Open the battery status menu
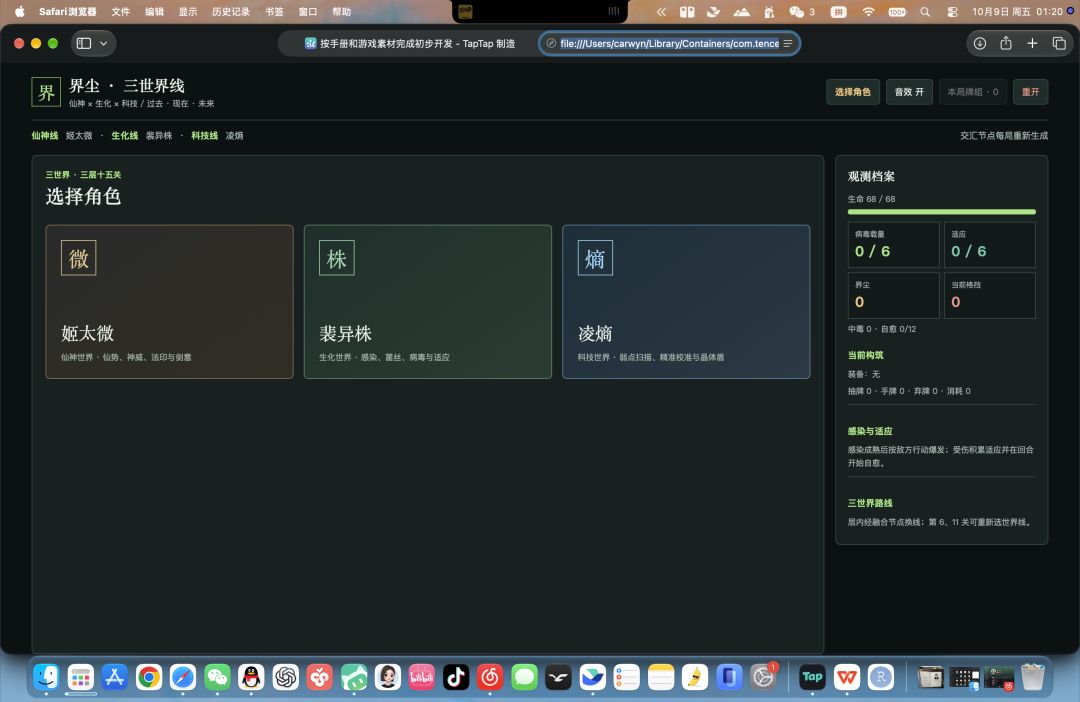 click(x=897, y=12)
